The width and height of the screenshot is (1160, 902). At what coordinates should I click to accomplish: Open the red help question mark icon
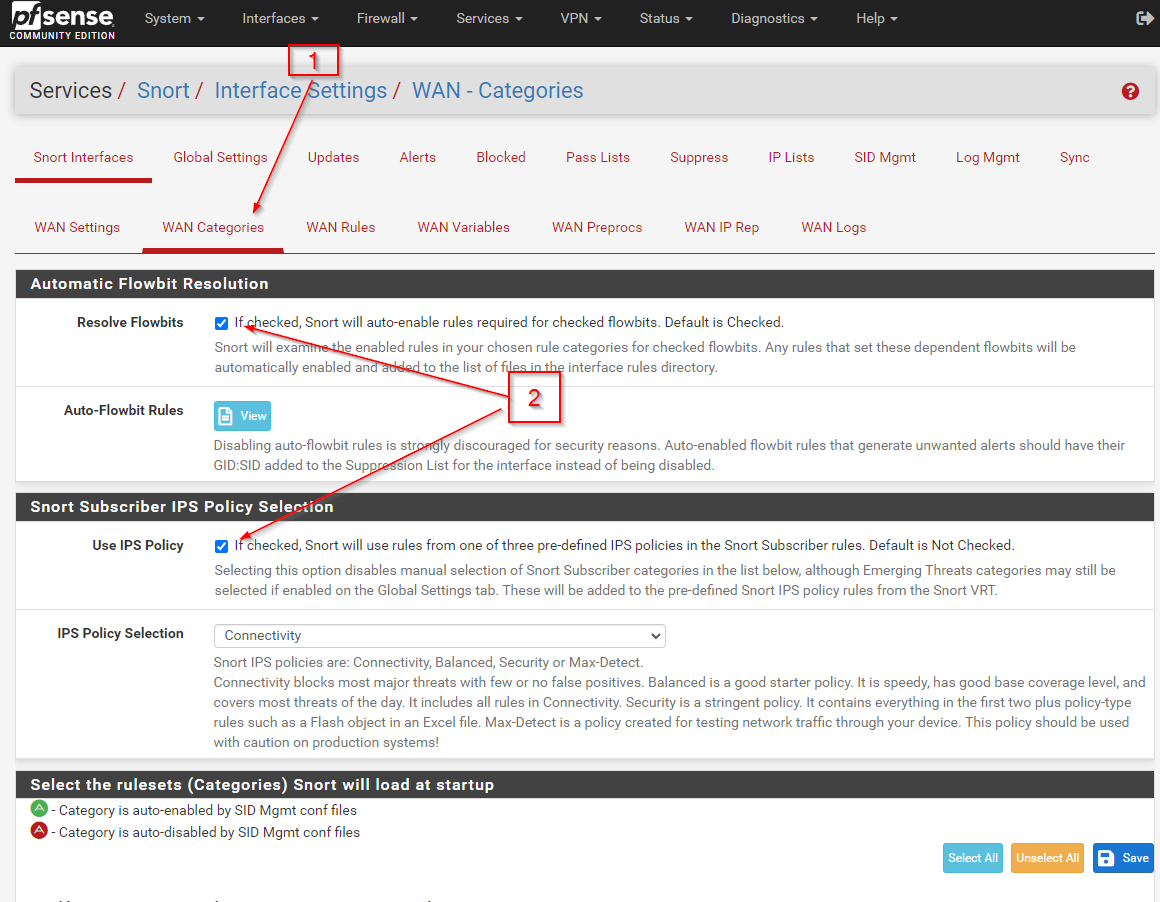click(x=1130, y=91)
